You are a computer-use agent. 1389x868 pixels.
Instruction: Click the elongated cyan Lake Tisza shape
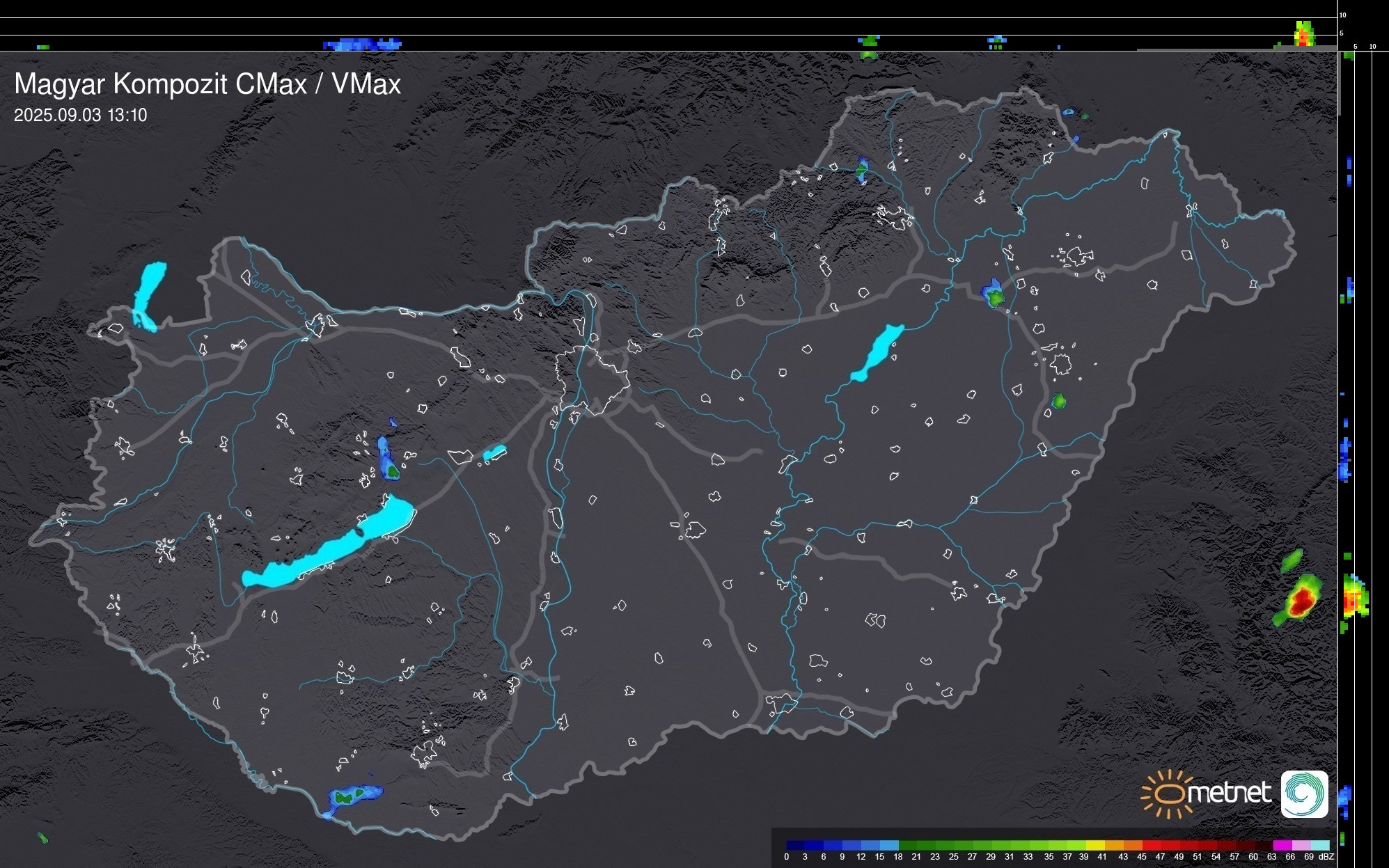[877, 353]
